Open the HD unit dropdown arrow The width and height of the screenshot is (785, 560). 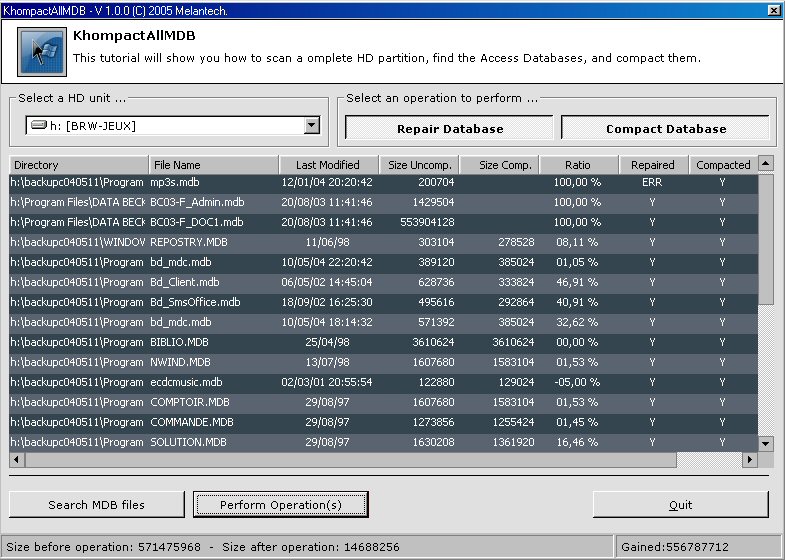pos(311,126)
